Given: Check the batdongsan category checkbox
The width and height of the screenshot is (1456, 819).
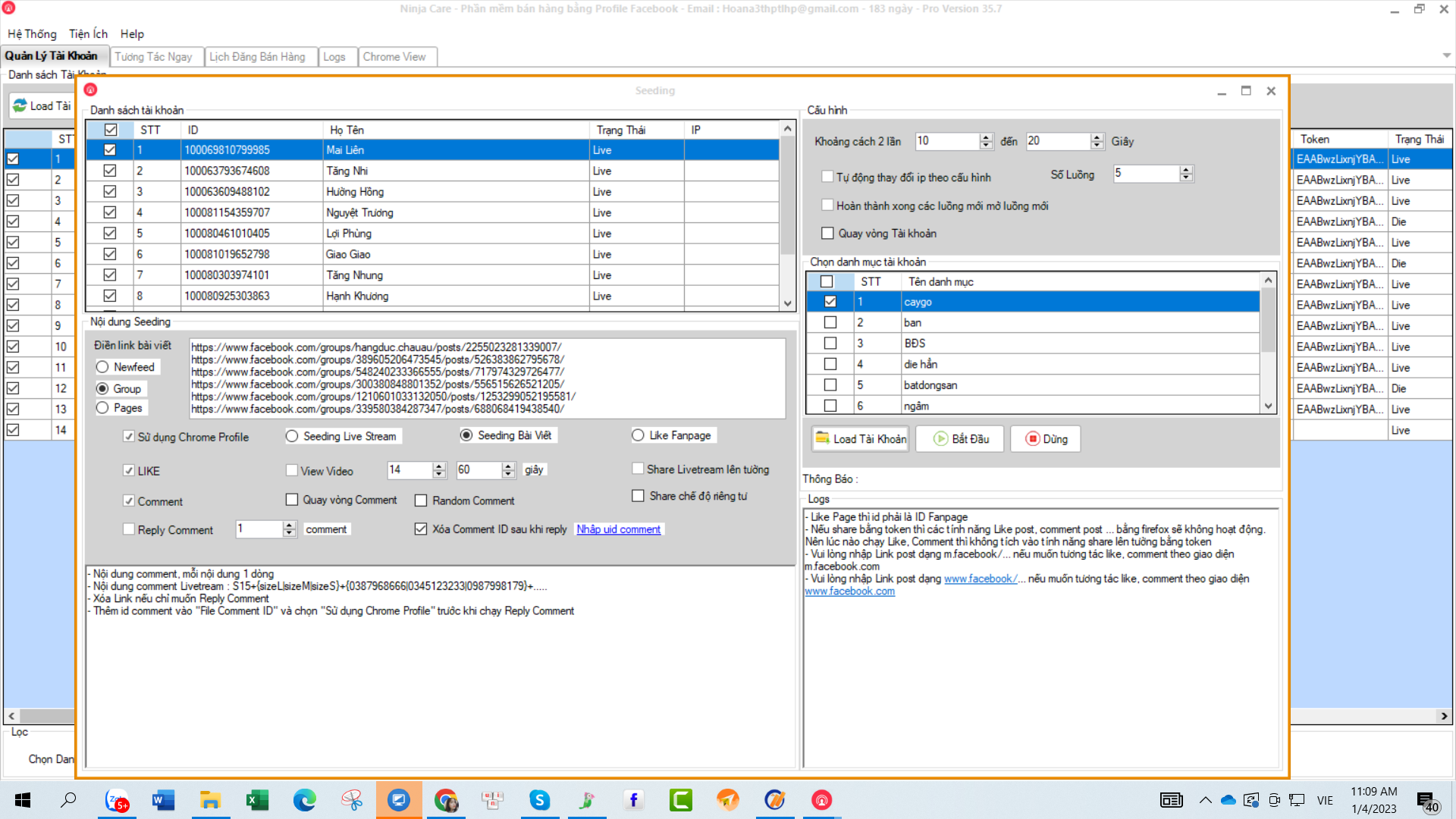Looking at the screenshot, I should (x=830, y=385).
